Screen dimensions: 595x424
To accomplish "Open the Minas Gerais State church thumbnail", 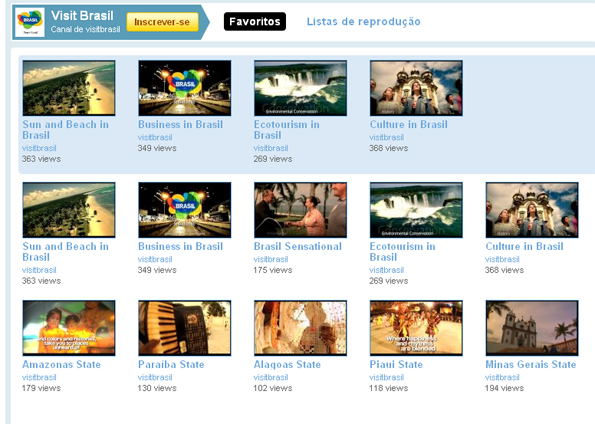I will coord(532,328).
